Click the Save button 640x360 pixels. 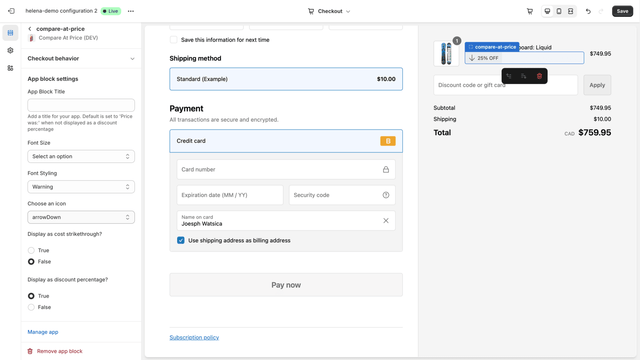pyautogui.click(x=622, y=11)
